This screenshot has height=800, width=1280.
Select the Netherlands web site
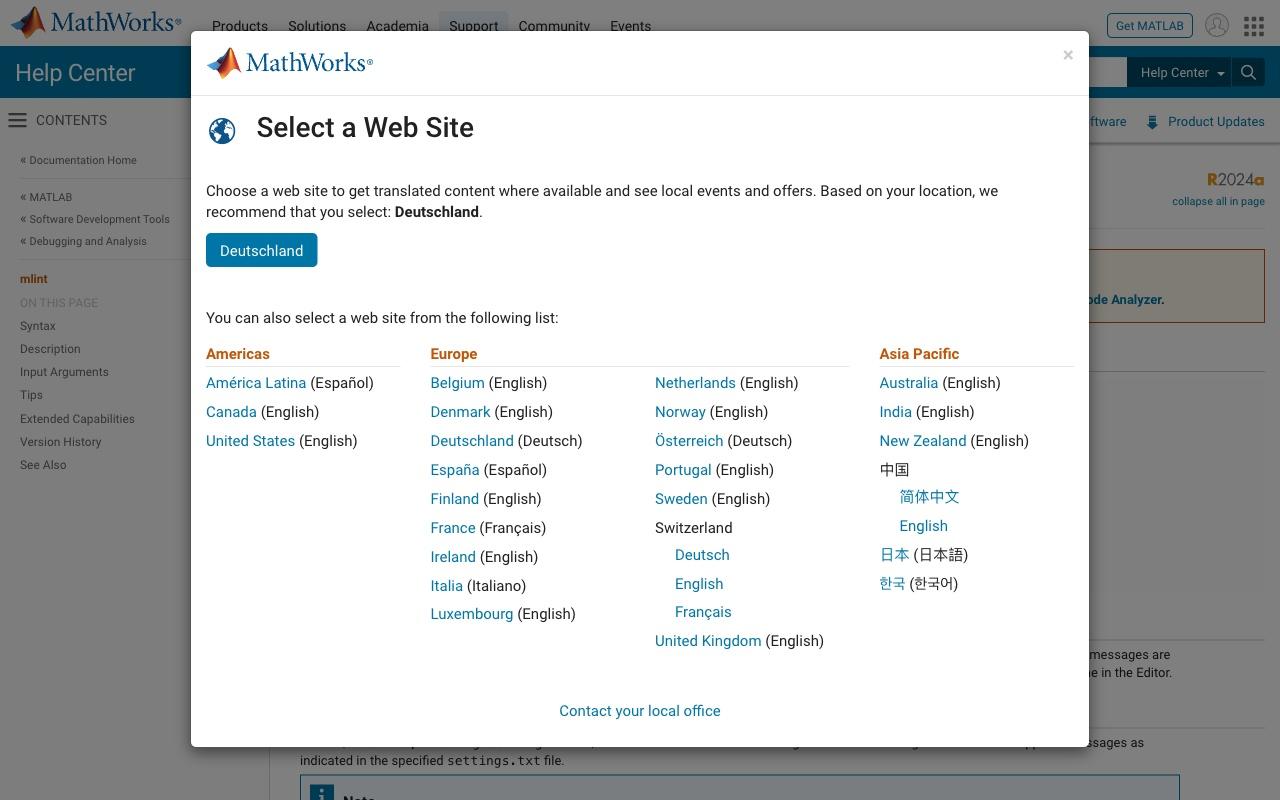(695, 383)
